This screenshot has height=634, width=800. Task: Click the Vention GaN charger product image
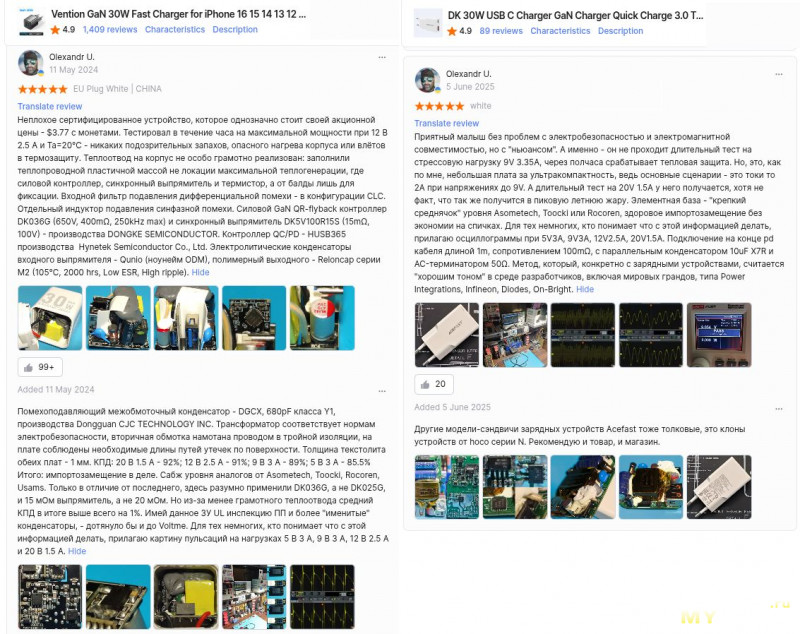[x=31, y=22]
